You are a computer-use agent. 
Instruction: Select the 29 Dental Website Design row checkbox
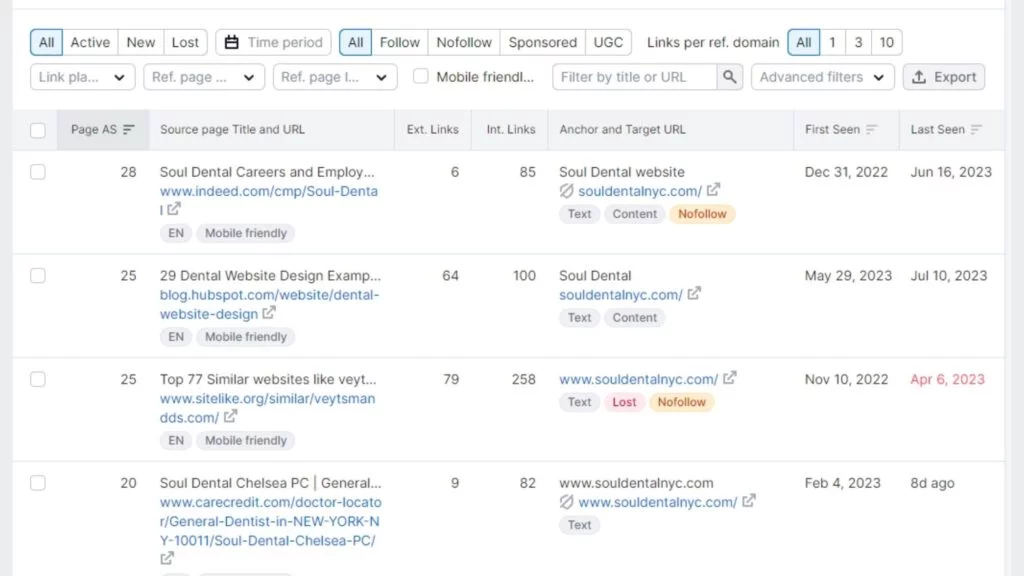coord(38,276)
